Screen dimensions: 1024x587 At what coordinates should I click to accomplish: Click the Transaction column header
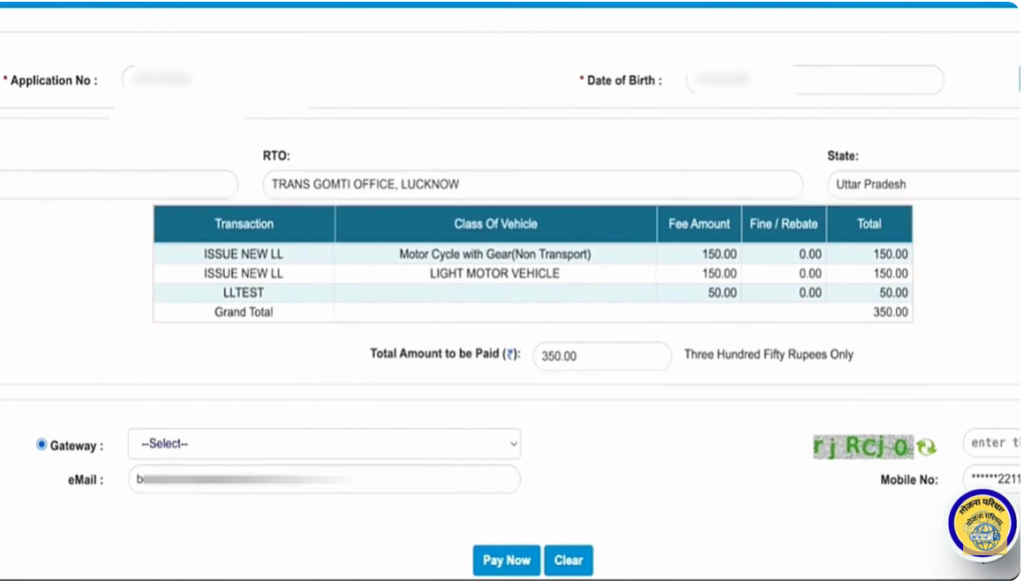[x=244, y=224]
